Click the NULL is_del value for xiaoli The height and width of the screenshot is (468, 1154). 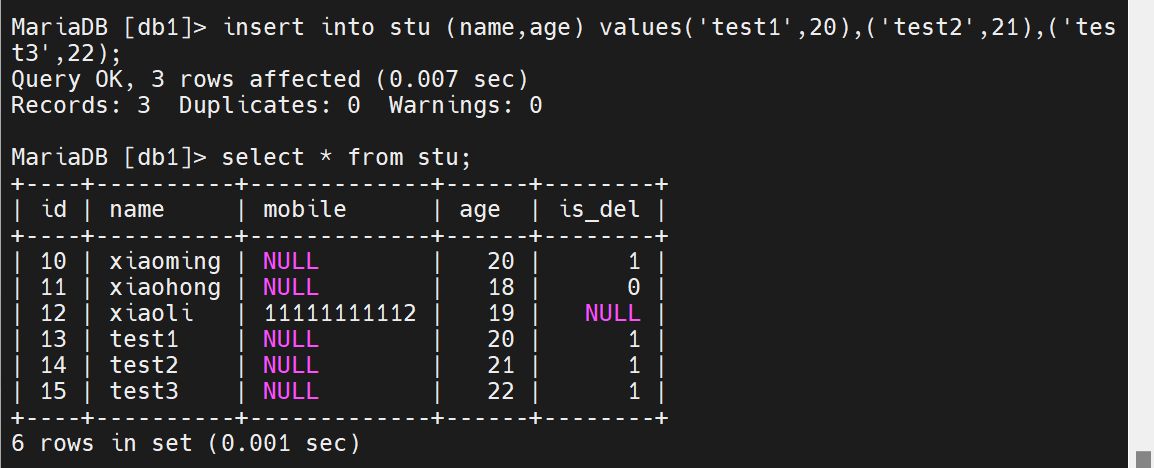tap(612, 313)
